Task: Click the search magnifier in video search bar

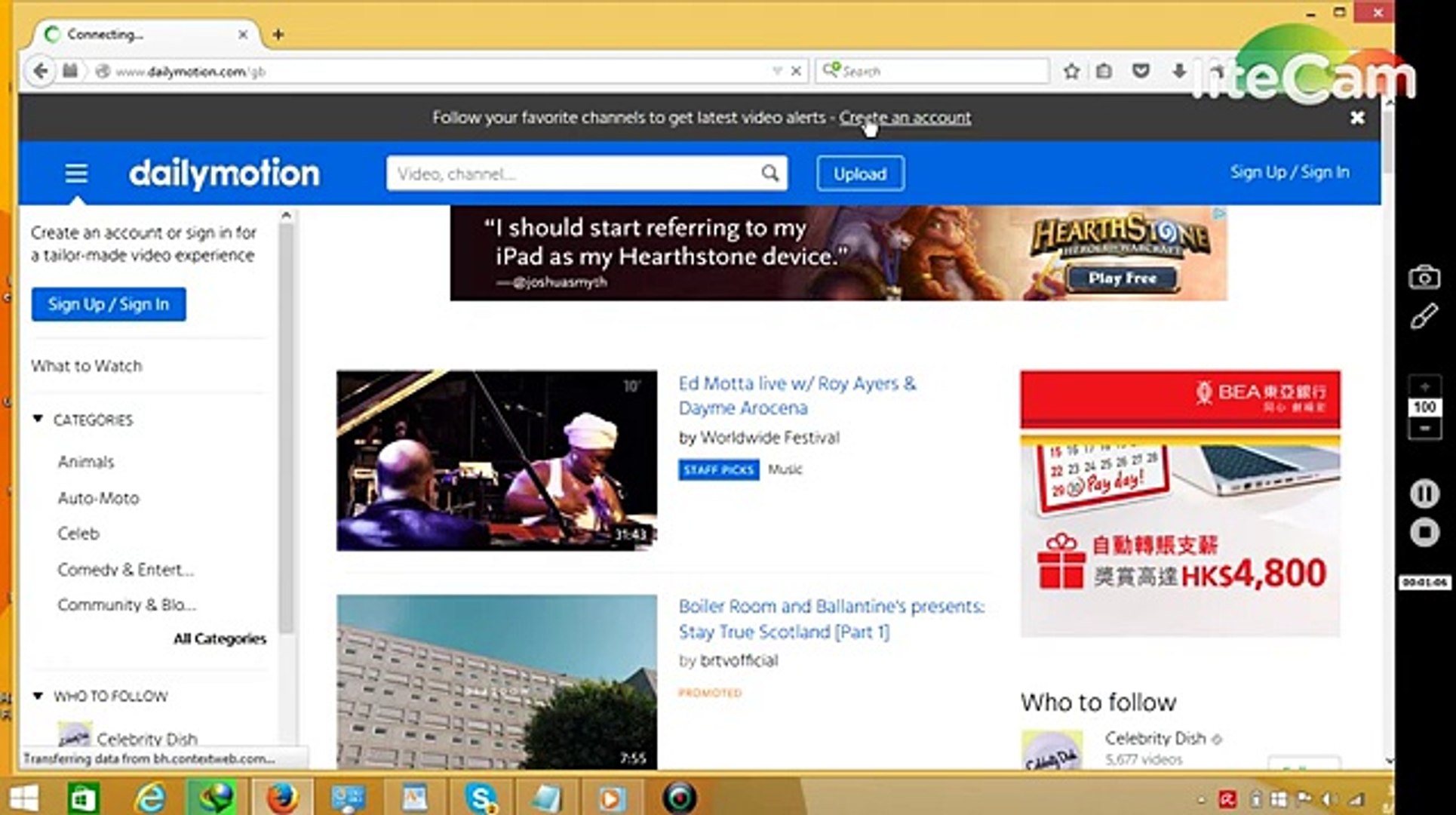Action: (769, 173)
